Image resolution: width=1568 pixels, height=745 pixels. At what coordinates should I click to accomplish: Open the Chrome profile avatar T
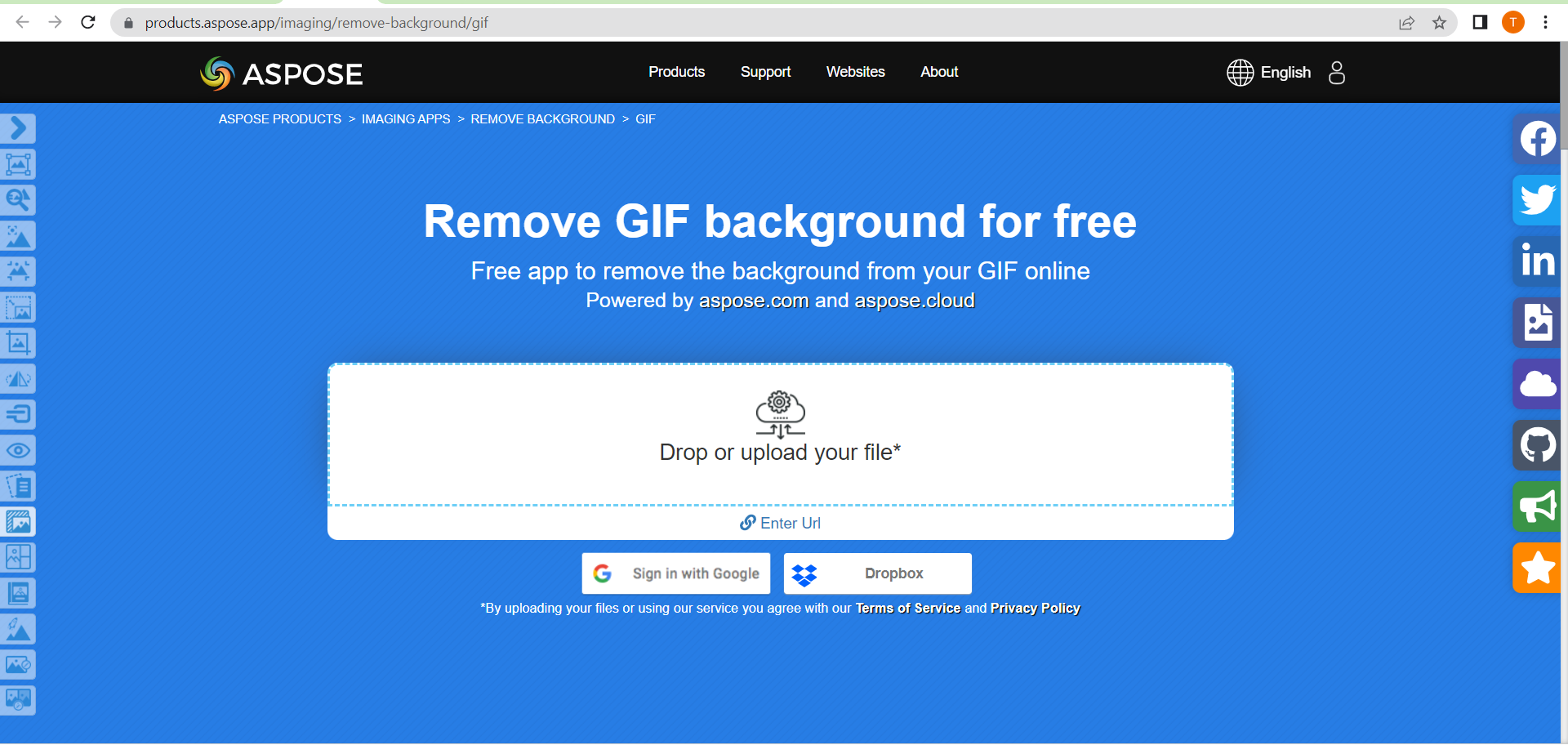pos(1513,22)
